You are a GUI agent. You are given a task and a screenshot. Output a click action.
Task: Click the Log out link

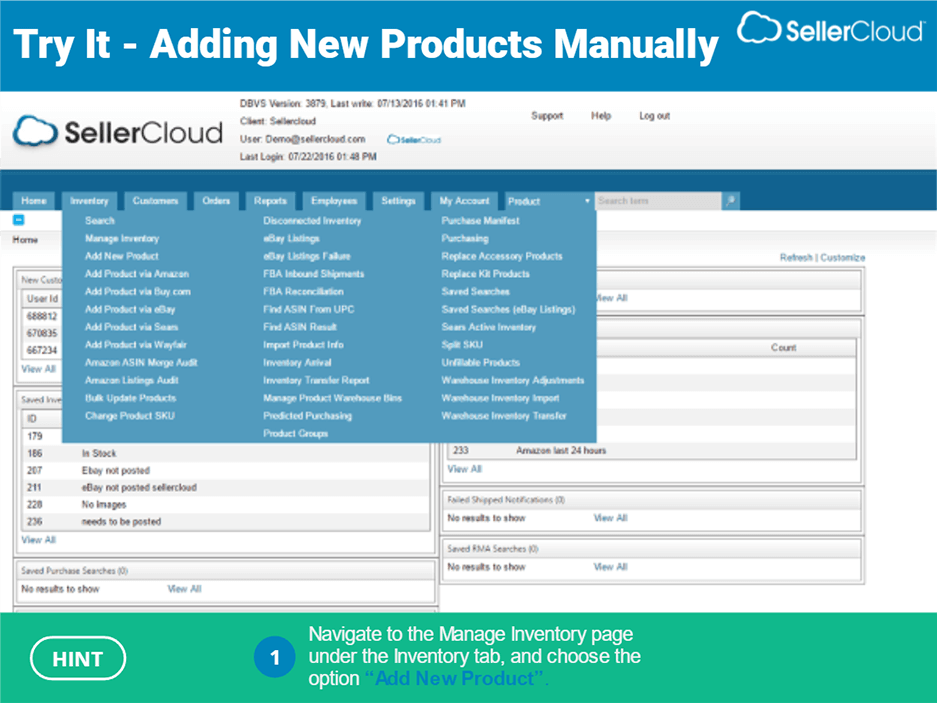654,115
